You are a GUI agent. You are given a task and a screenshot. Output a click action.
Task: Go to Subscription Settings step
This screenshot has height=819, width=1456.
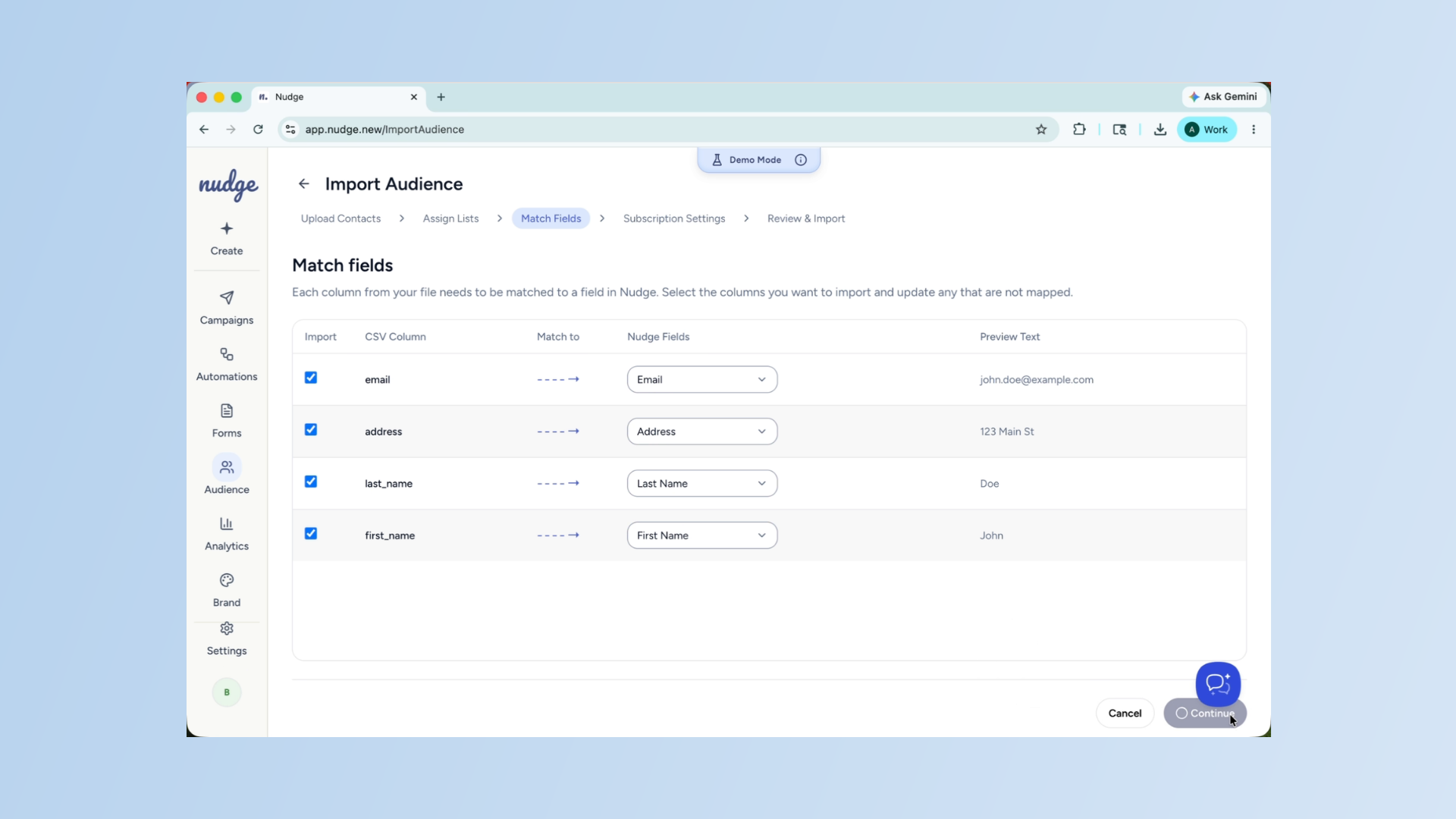[x=674, y=218]
